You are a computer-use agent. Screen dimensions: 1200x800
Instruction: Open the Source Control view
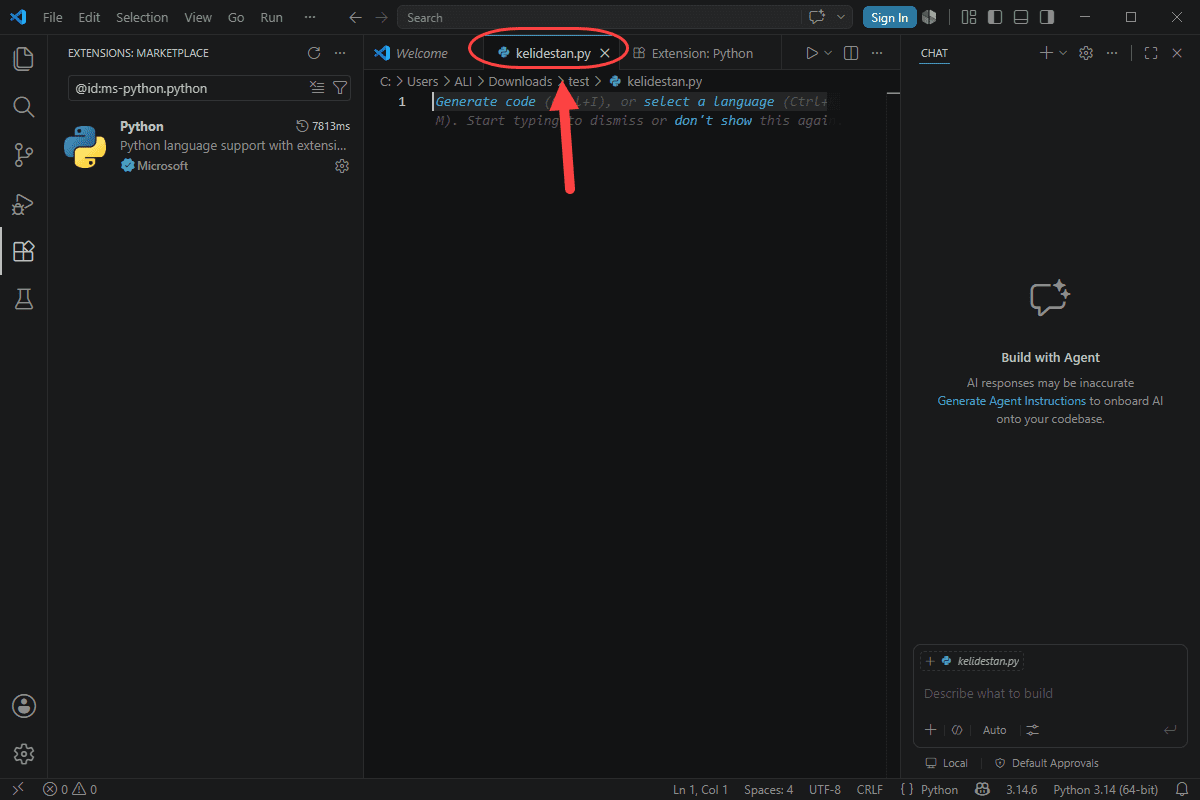pyautogui.click(x=23, y=154)
